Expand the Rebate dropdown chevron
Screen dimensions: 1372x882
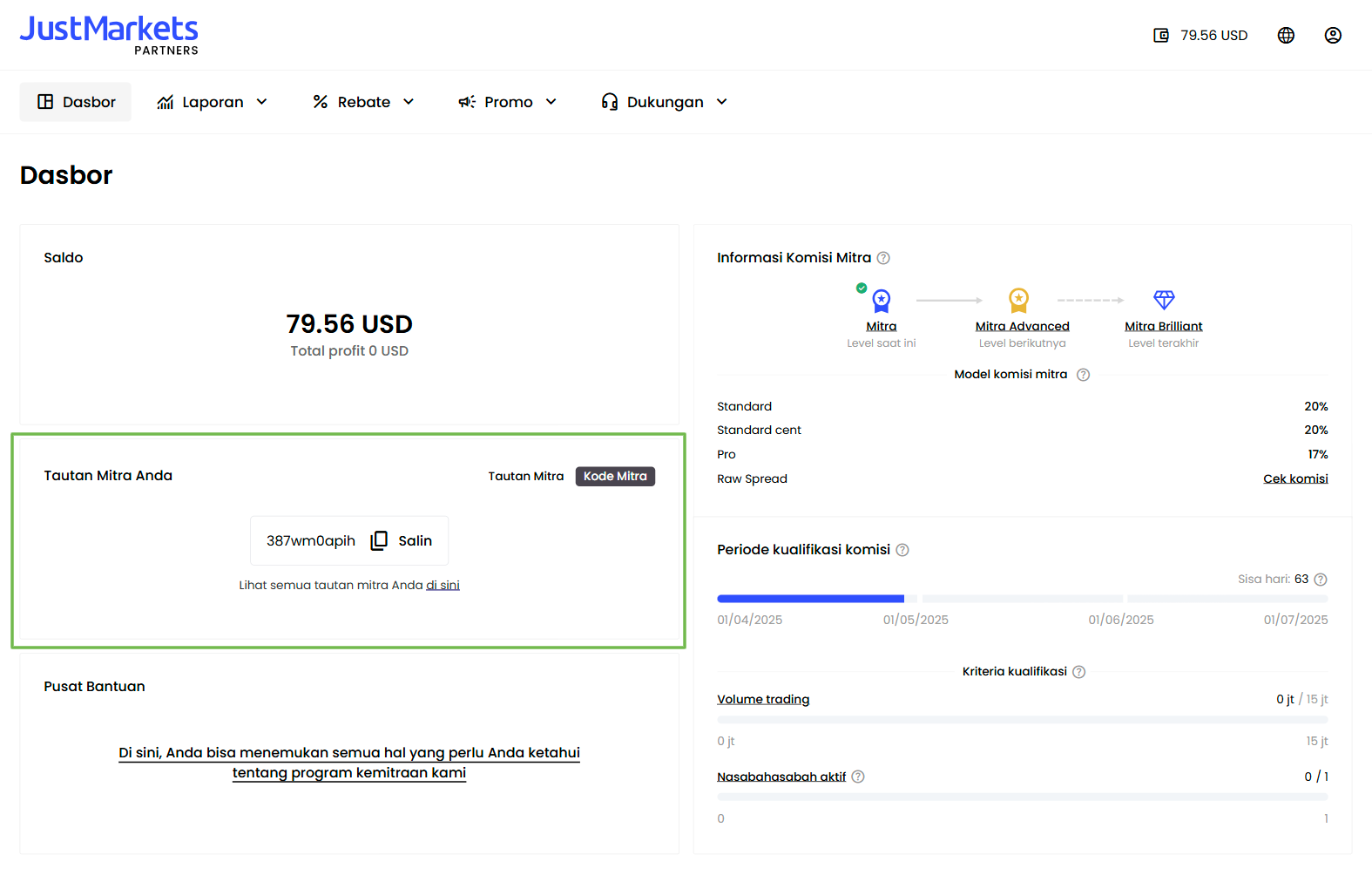click(x=409, y=102)
